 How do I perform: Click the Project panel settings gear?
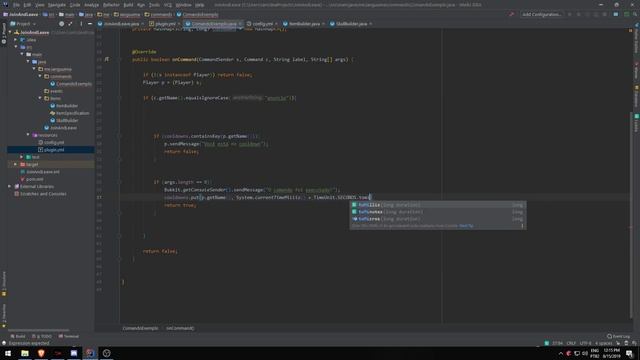click(81, 24)
